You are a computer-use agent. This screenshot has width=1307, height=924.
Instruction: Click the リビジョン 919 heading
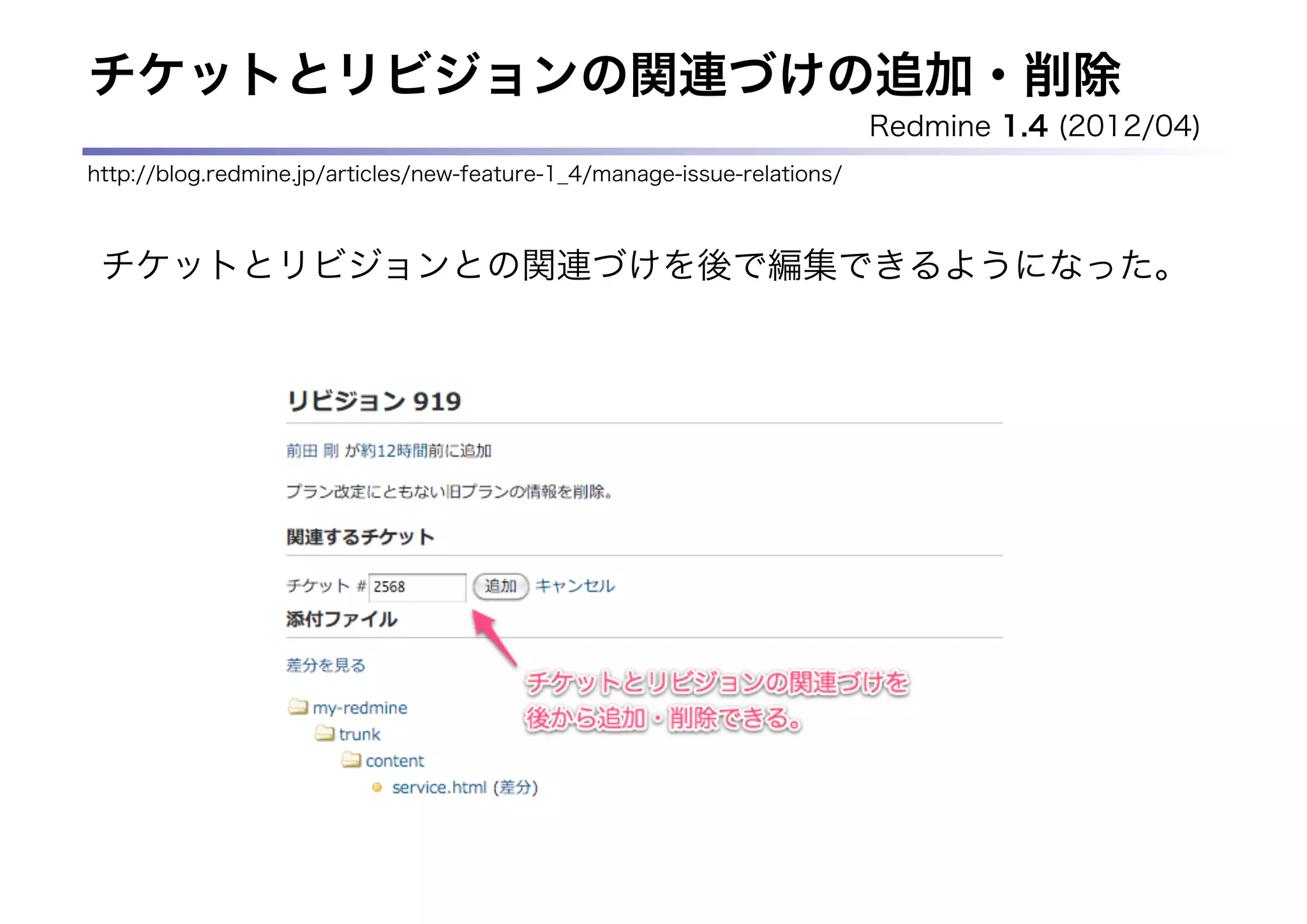click(374, 401)
